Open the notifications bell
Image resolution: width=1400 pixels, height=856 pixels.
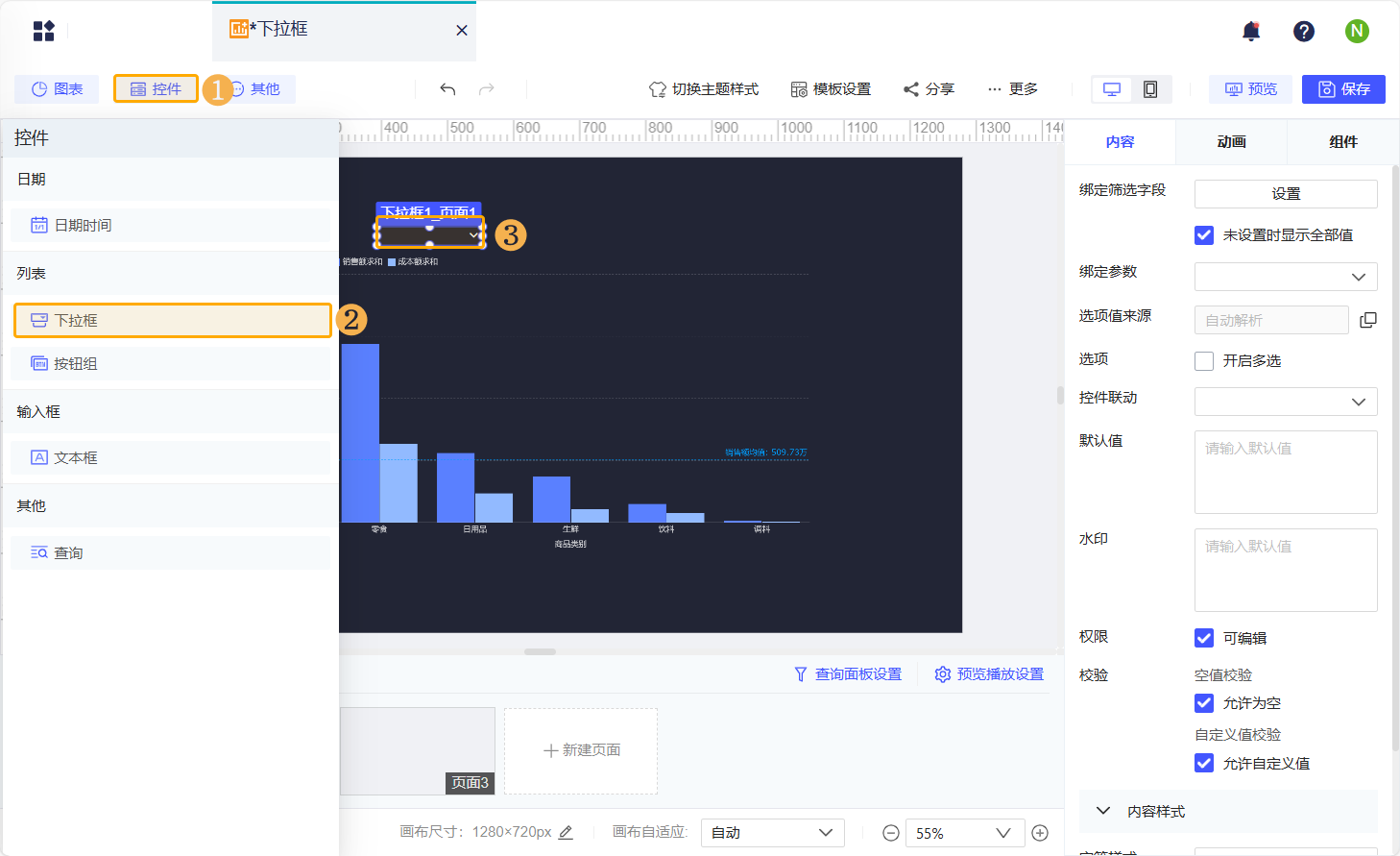coord(1251,31)
